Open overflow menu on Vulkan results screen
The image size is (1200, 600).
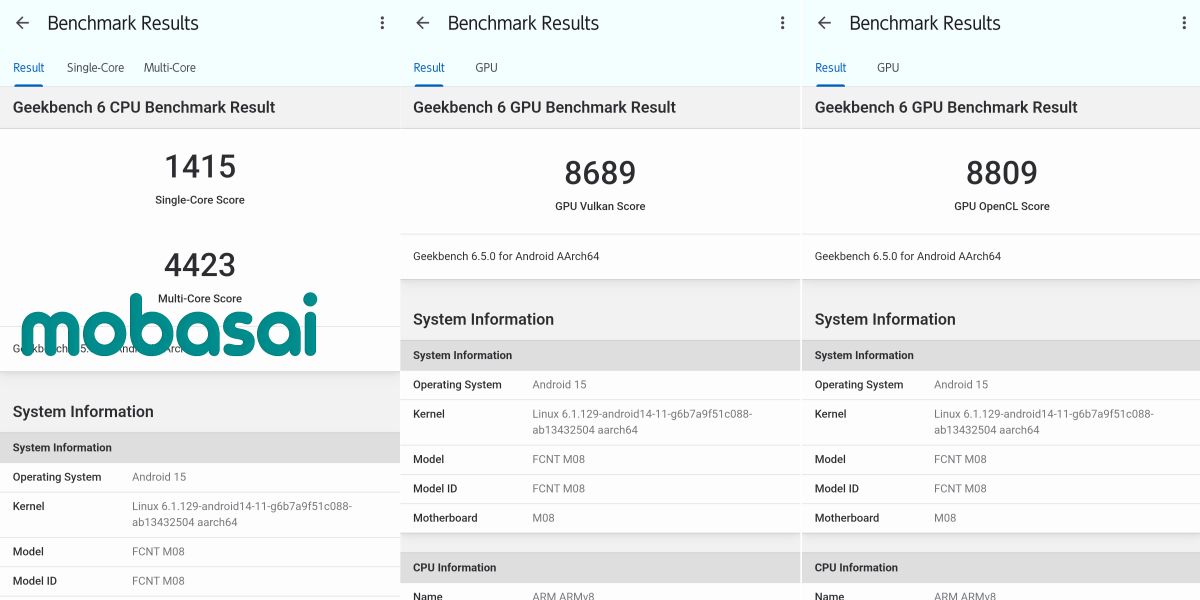point(782,23)
